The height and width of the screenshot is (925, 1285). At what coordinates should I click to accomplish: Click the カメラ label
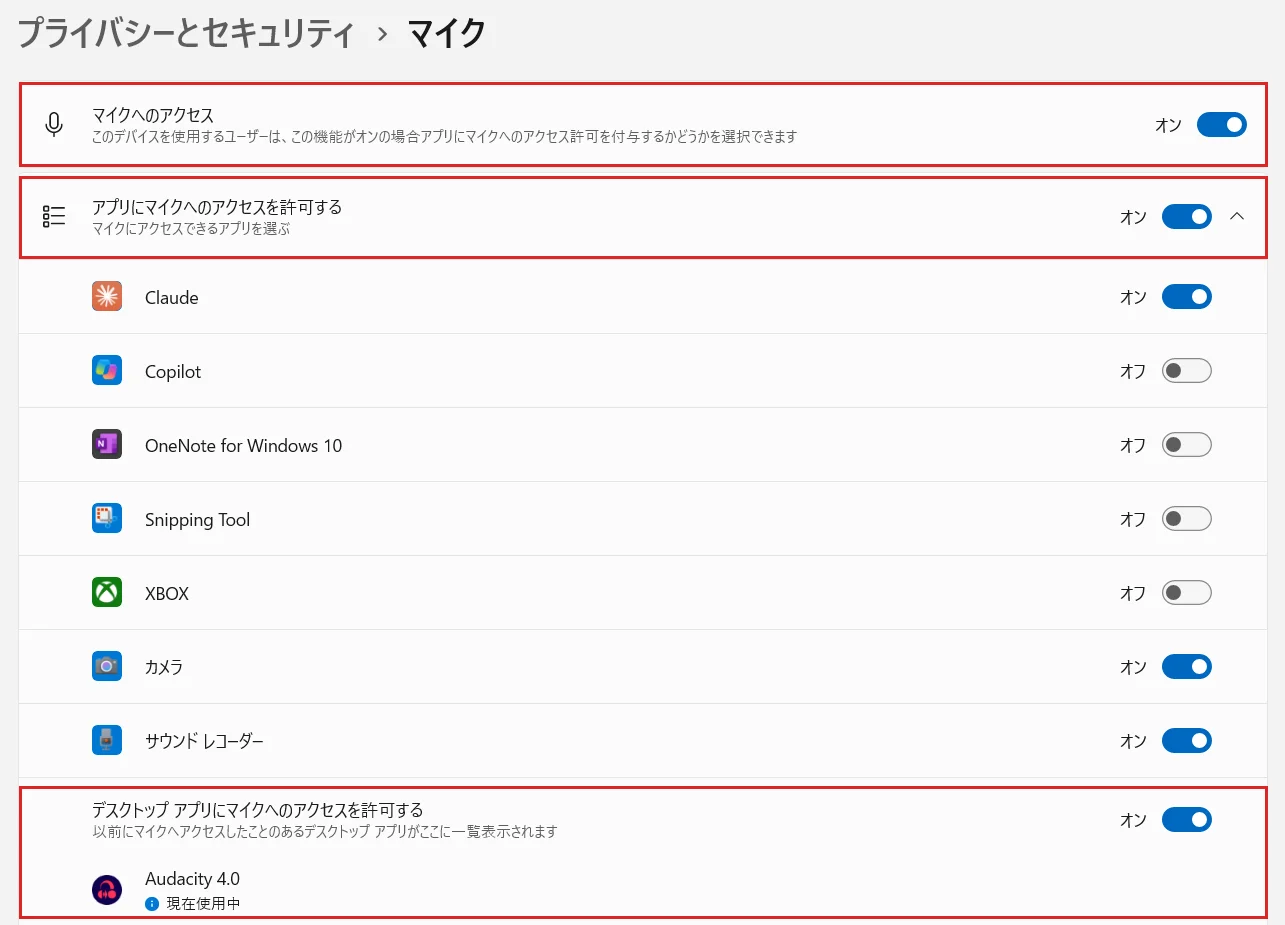tap(164, 667)
